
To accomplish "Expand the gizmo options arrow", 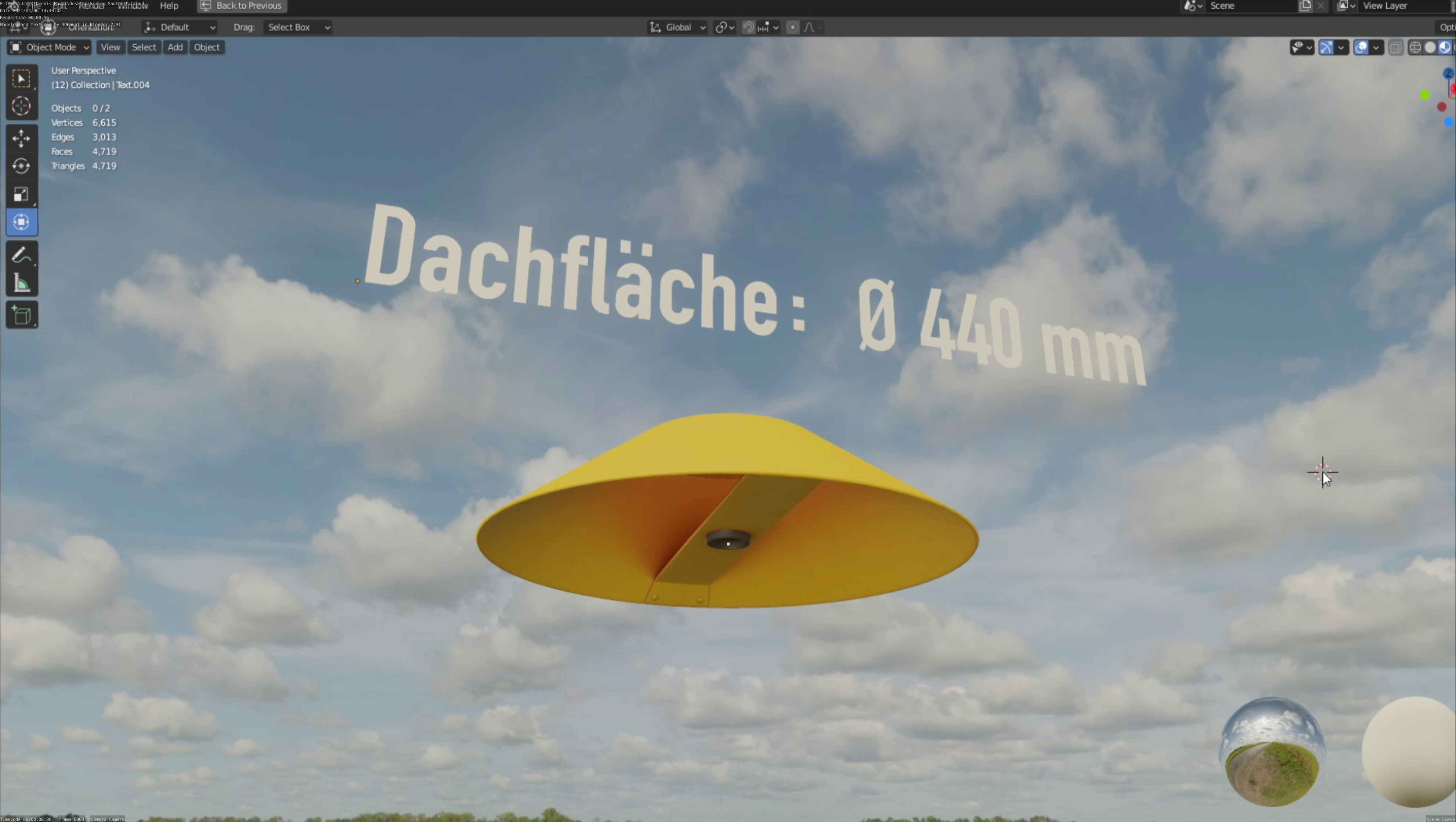I will tap(1342, 47).
